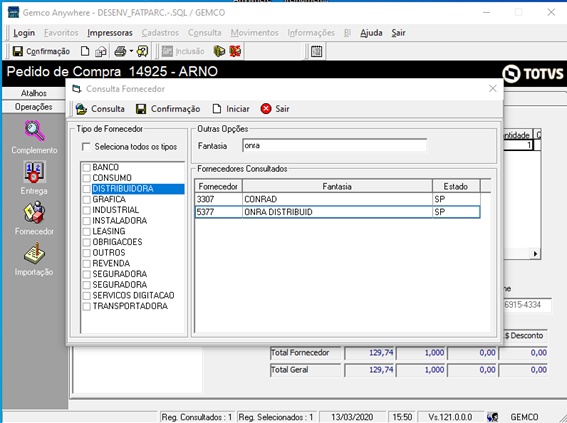Open the Complemento magnifier shortcut
The height and width of the screenshot is (423, 567).
[x=34, y=131]
